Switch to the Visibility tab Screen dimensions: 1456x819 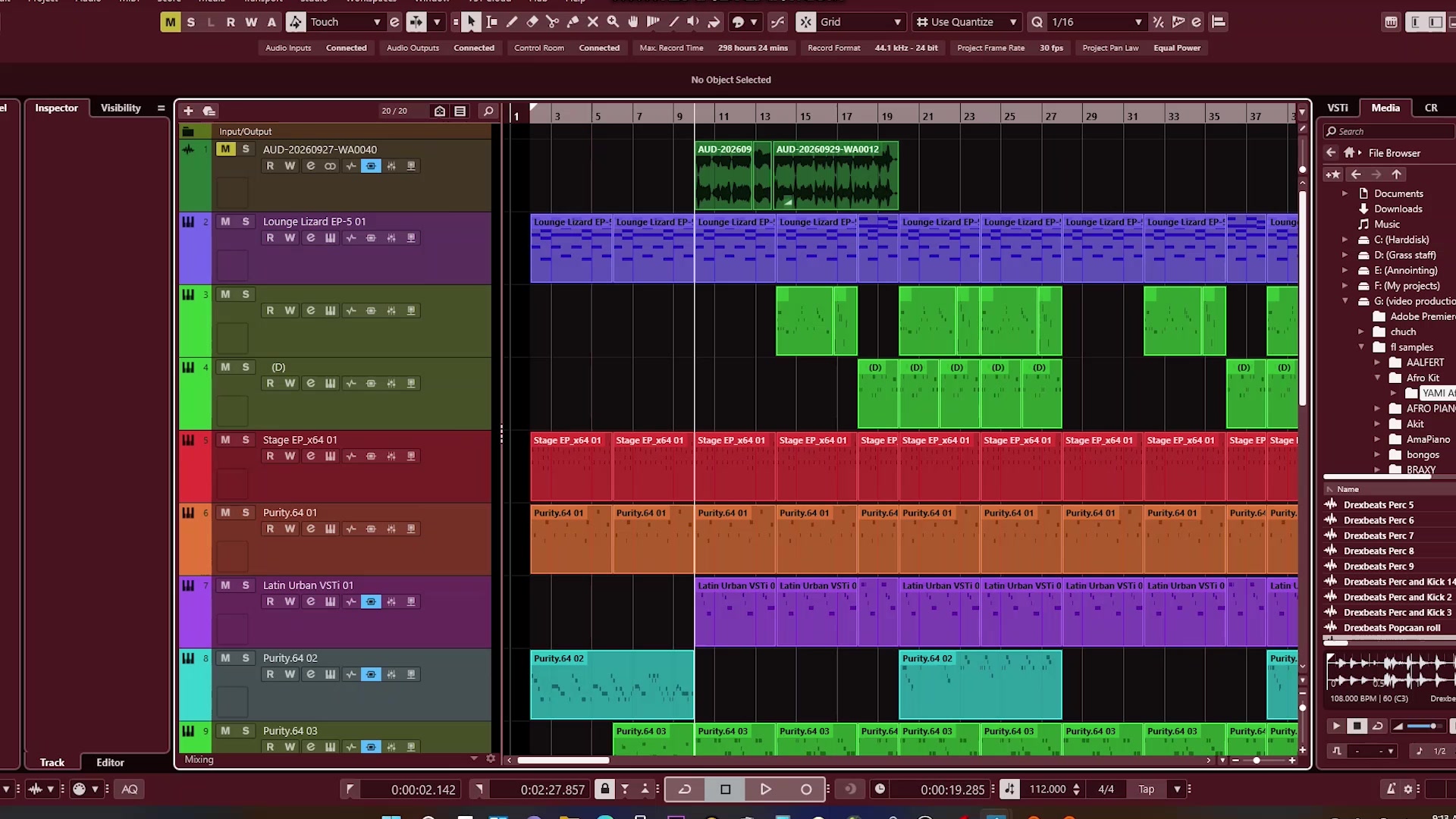coord(121,108)
